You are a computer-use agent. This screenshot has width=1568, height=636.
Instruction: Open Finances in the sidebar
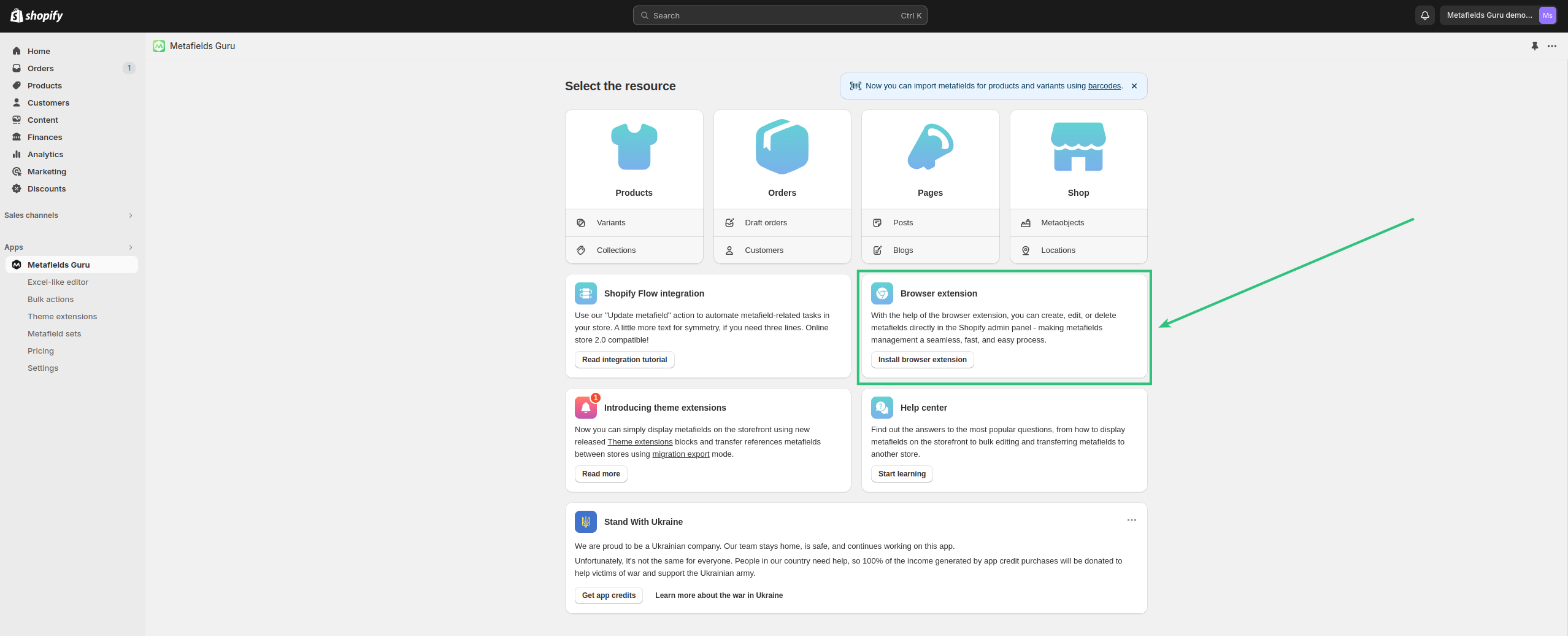click(71, 137)
